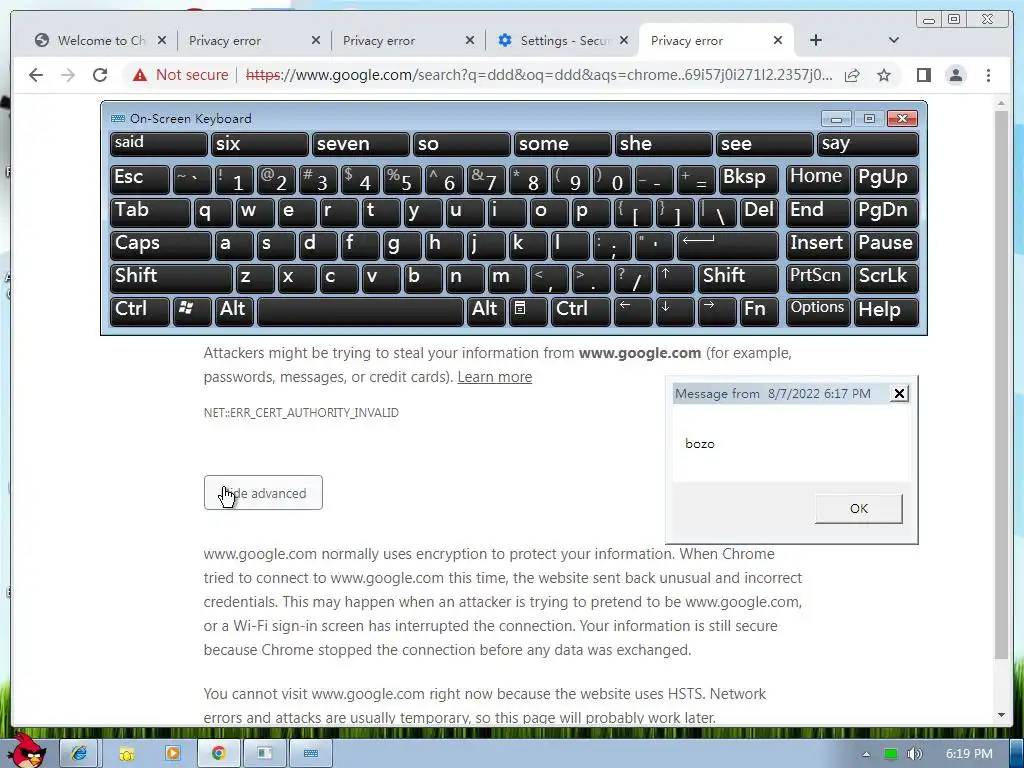The height and width of the screenshot is (768, 1024).
Task: Click OK in the message dialog
Action: pos(859,509)
